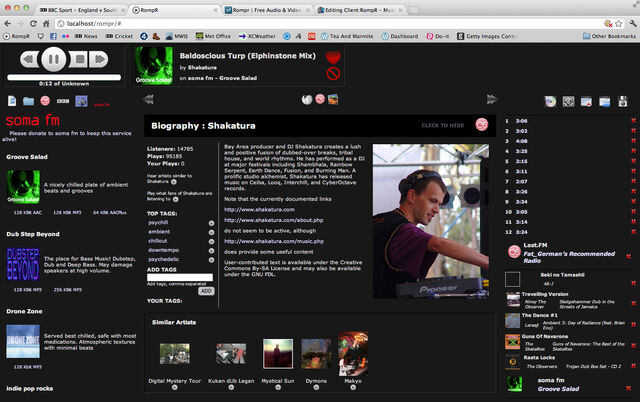
Task: Ban the track with the red ban icon
Action: [x=333, y=73]
